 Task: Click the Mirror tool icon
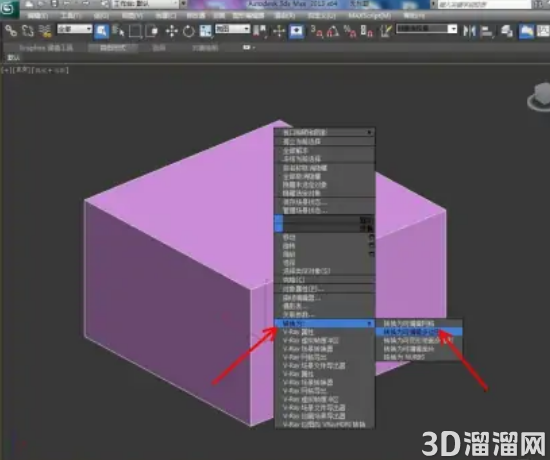point(469,31)
